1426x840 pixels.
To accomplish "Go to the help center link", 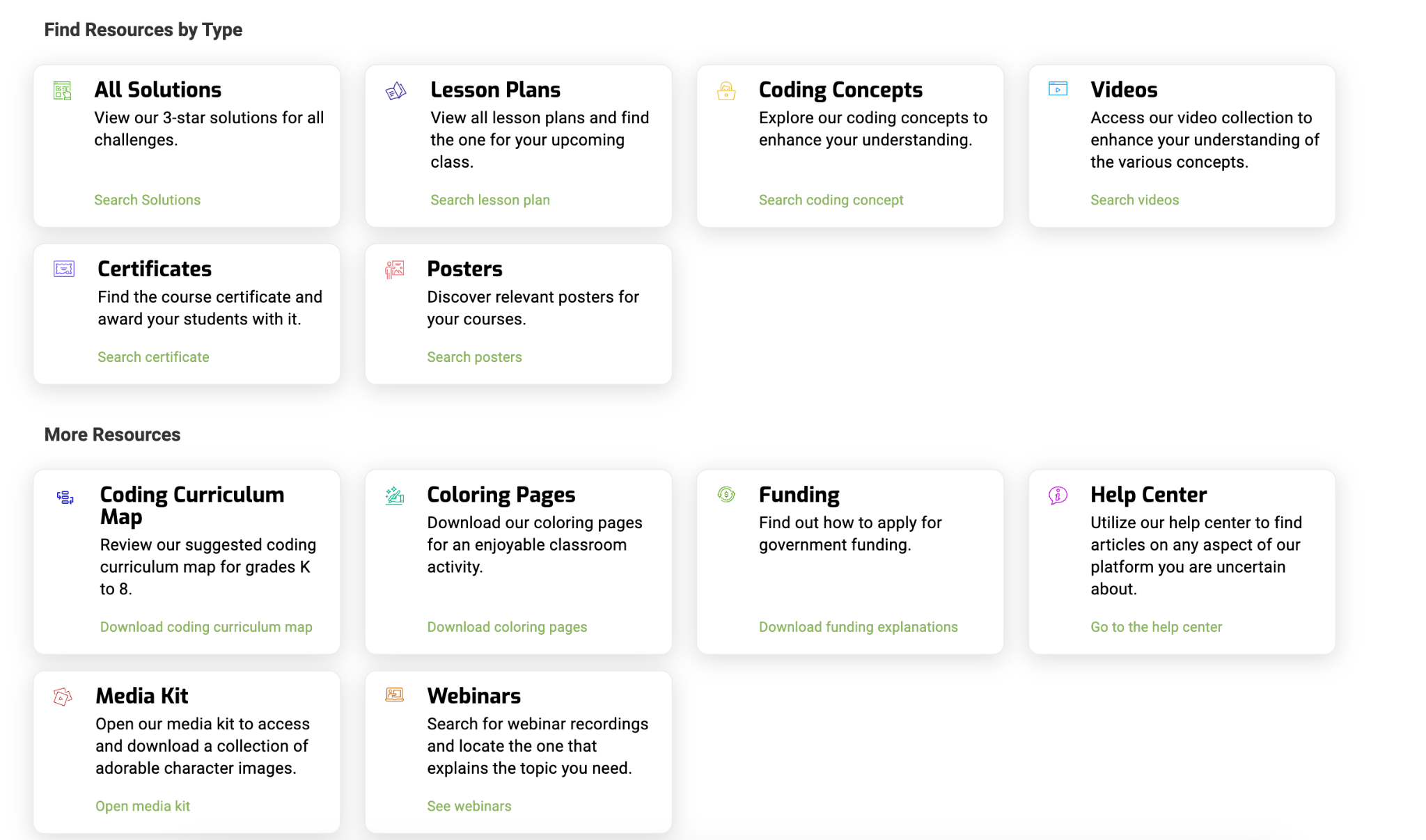I will (1156, 627).
